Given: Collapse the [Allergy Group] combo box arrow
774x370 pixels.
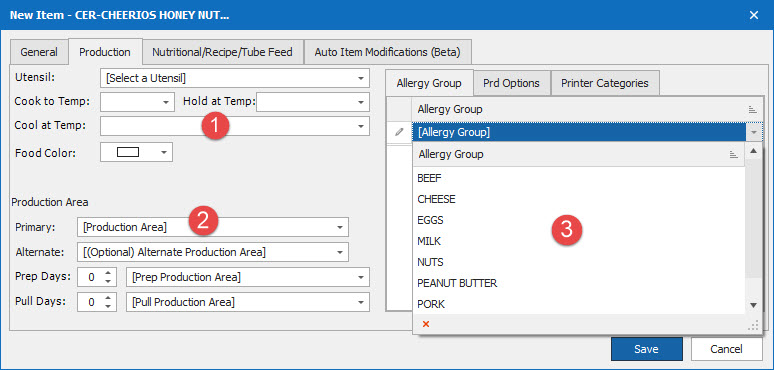Looking at the screenshot, I should tap(753, 132).
